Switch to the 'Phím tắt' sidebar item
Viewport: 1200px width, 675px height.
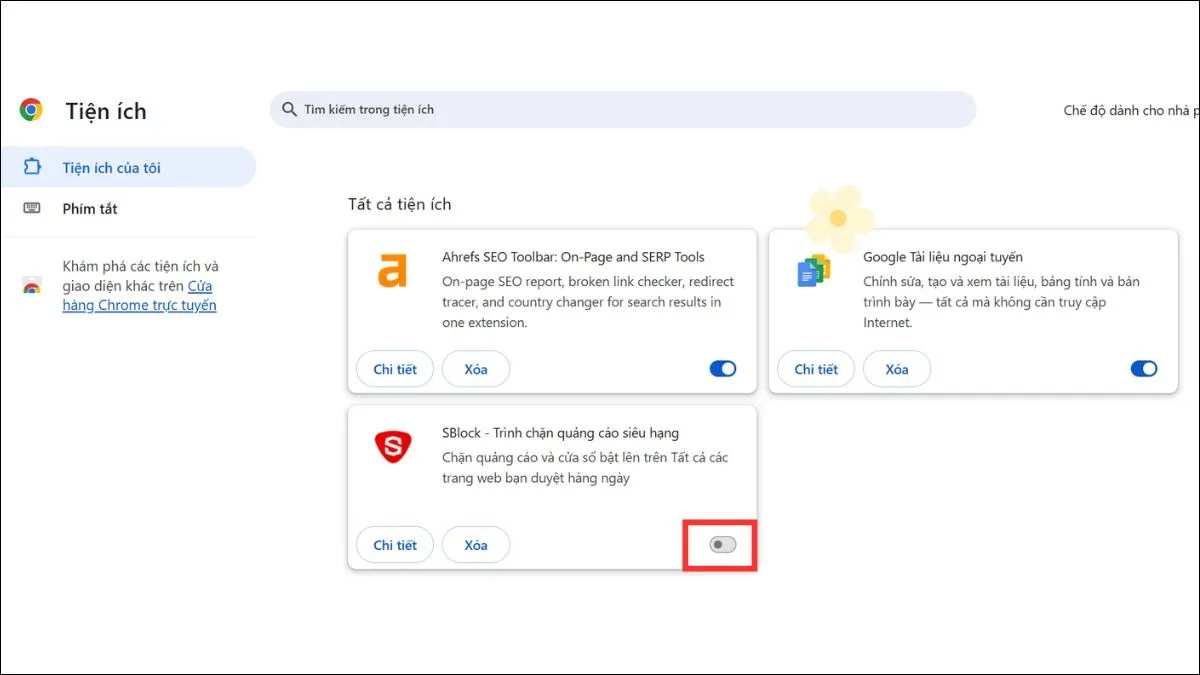(x=90, y=209)
